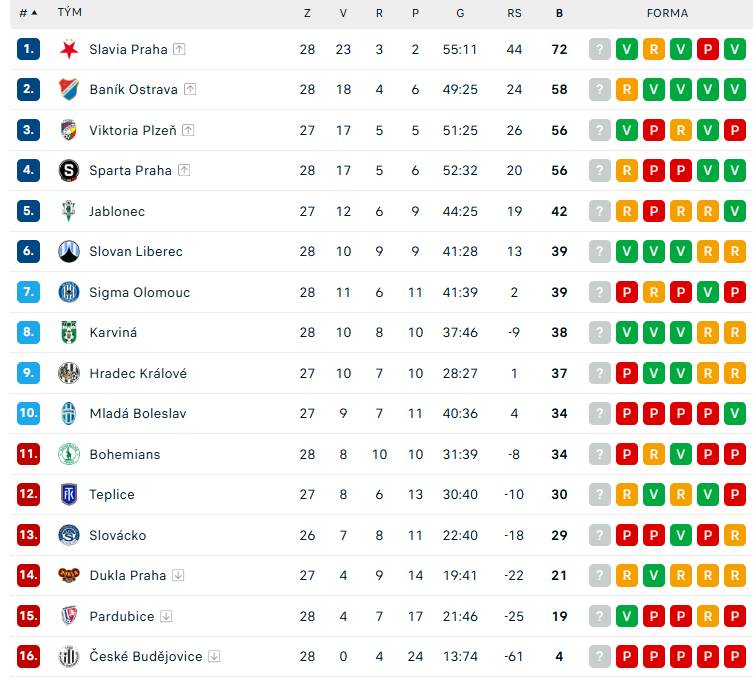The image size is (753, 680).
Task: Click the last green V badge for Jablonec
Action: [x=735, y=211]
